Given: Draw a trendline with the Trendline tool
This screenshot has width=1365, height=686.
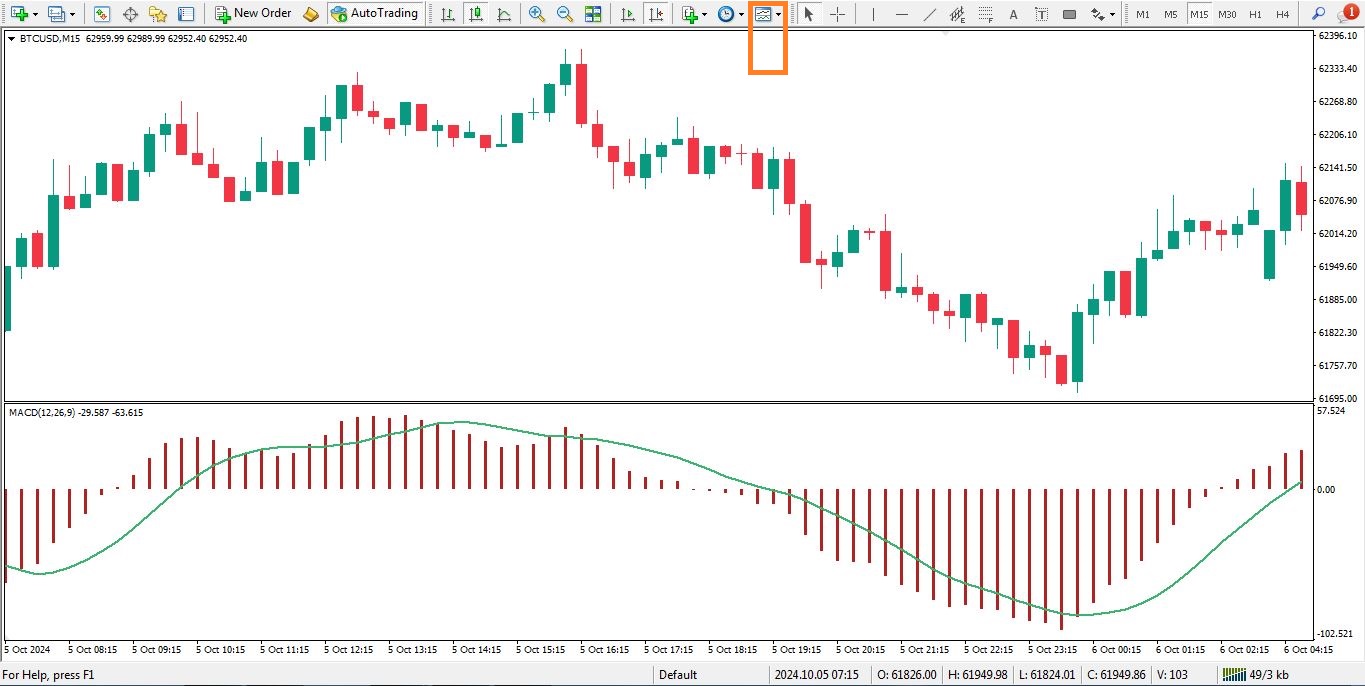Looking at the screenshot, I should tap(929, 14).
